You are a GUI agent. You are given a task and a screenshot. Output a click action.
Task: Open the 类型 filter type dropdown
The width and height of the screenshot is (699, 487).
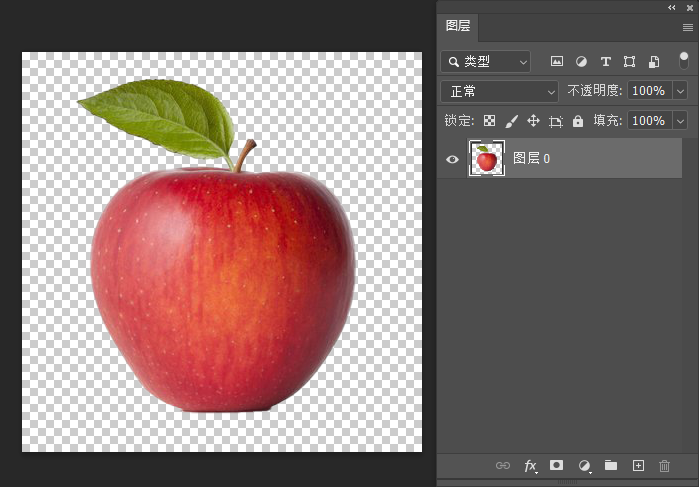[485, 62]
